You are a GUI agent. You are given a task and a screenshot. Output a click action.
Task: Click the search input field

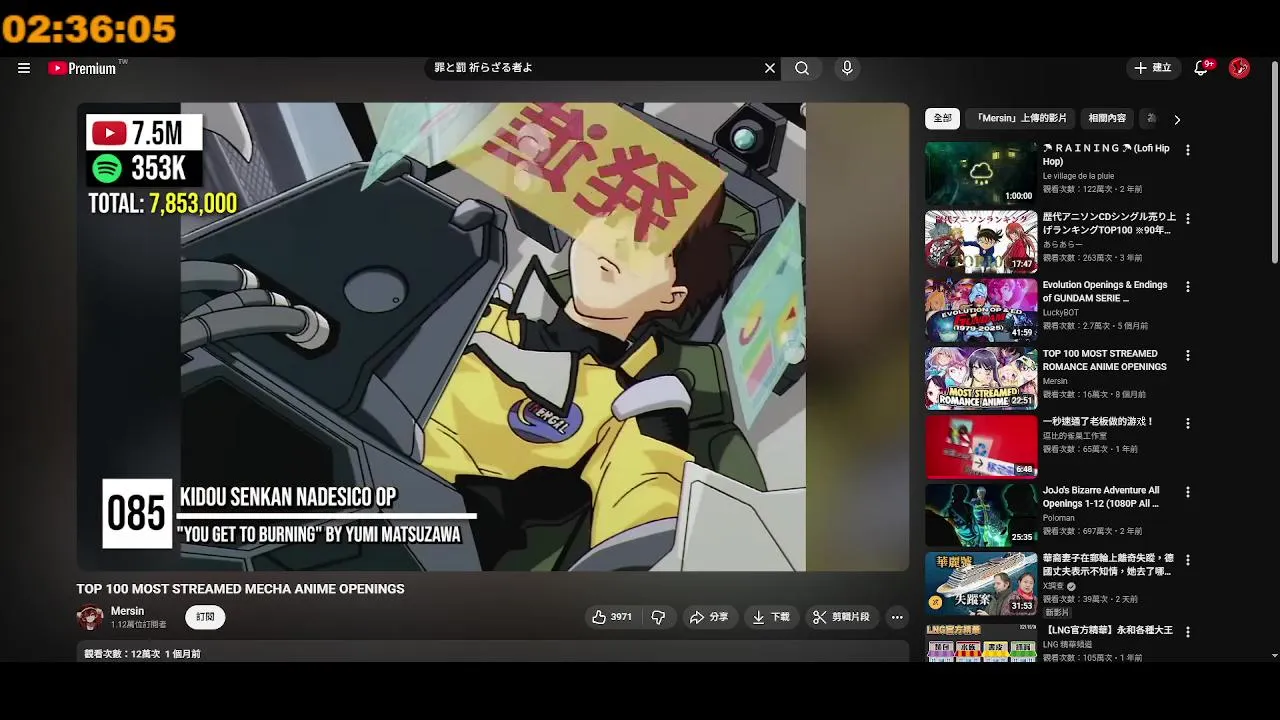595,68
